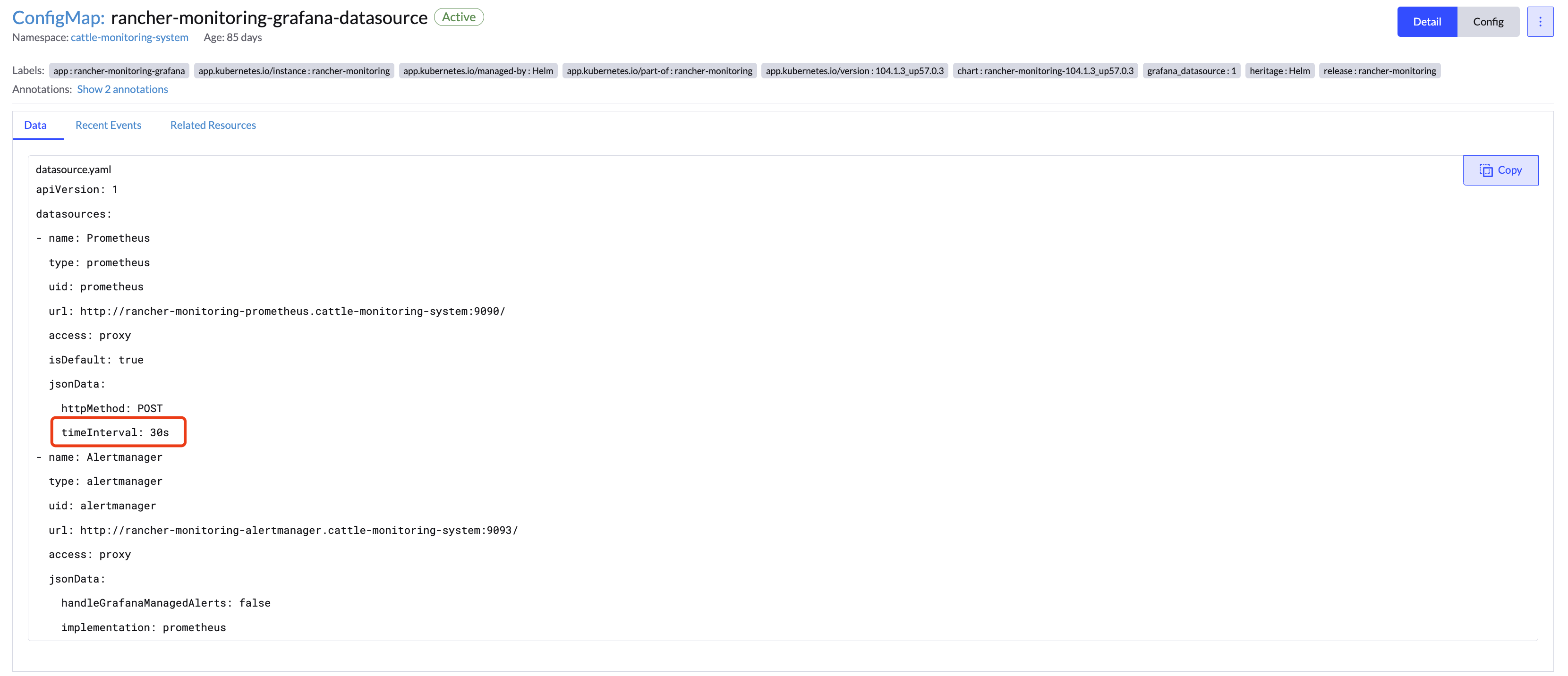Click the Prometheus url line

coord(277,312)
